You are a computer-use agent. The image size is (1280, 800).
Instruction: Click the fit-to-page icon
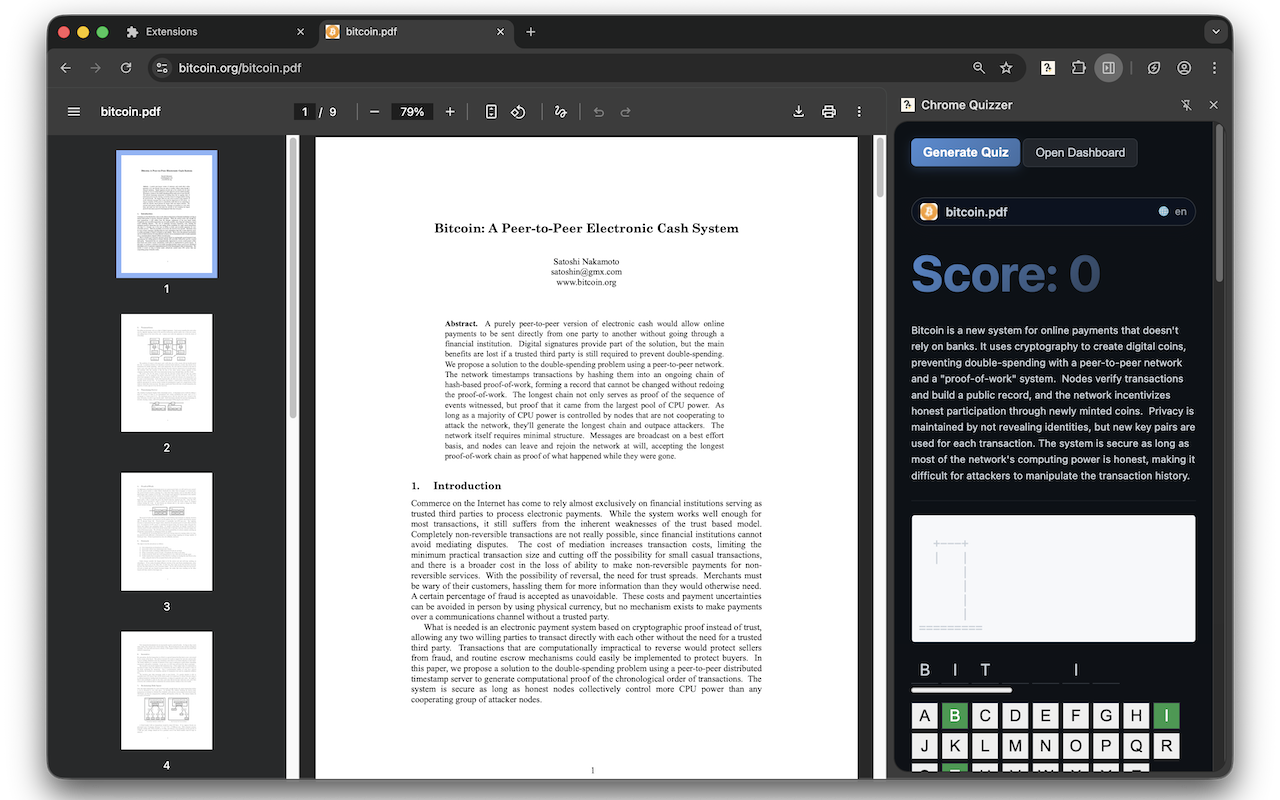490,111
